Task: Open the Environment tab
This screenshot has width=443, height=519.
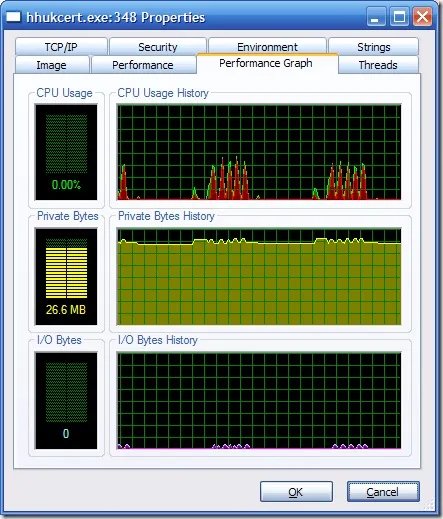Action: (267, 46)
